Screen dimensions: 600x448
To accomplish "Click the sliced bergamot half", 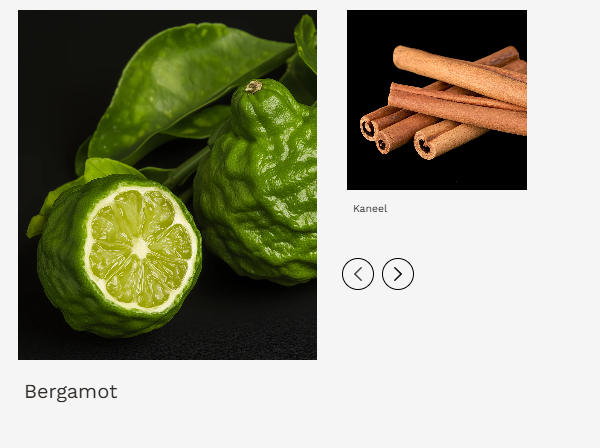I will 119,256.
